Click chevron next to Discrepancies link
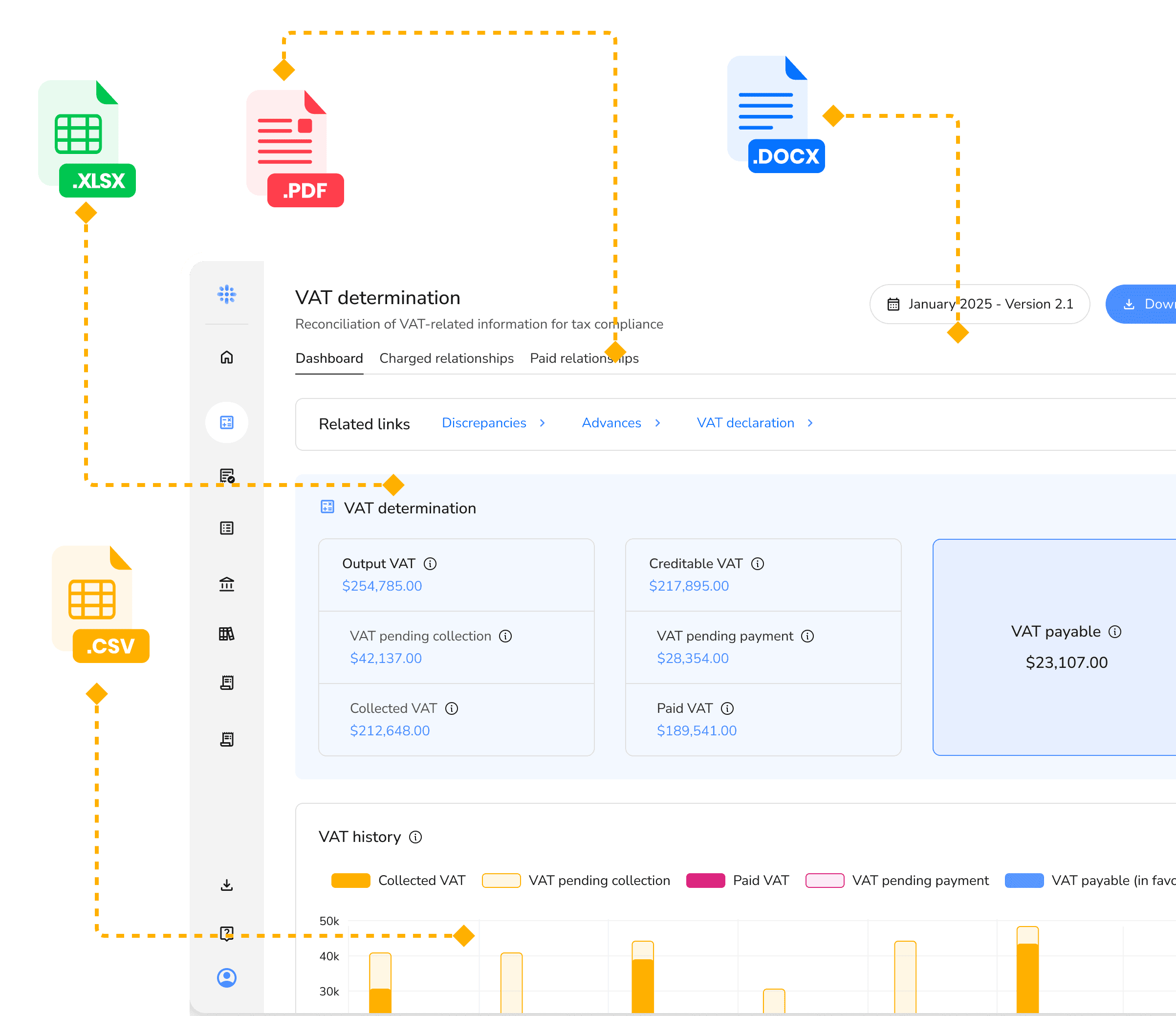Image resolution: width=1176 pixels, height=1016 pixels. [543, 423]
